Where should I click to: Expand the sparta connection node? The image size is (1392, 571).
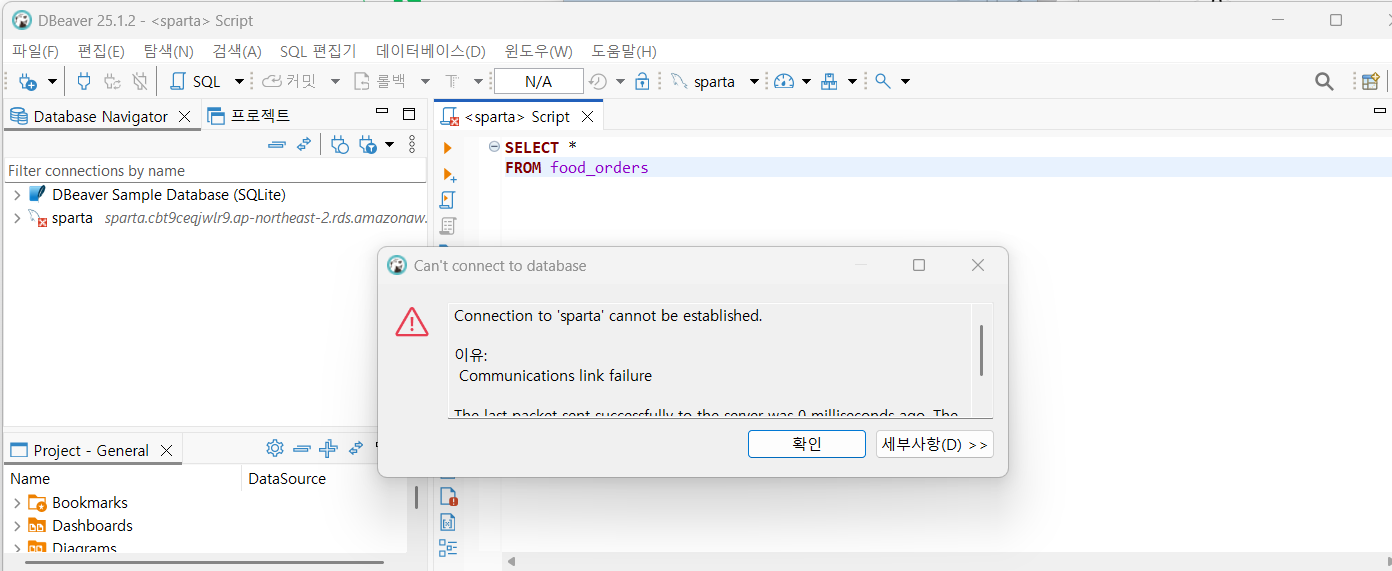(17, 218)
